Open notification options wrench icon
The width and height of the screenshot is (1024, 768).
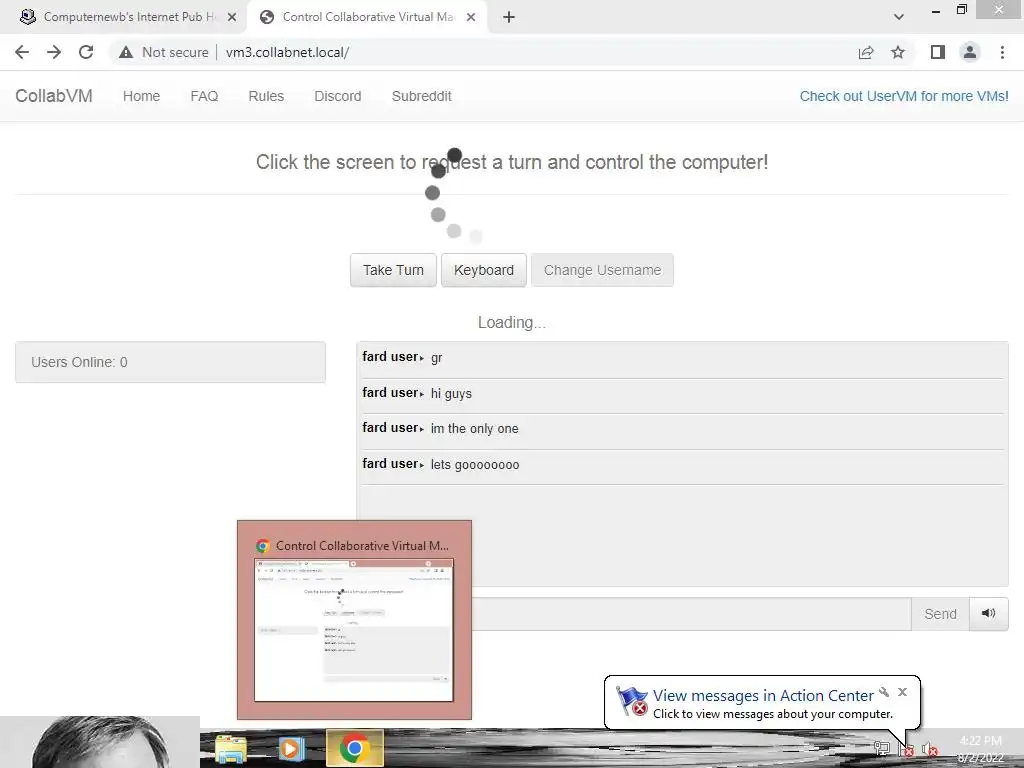(884, 692)
